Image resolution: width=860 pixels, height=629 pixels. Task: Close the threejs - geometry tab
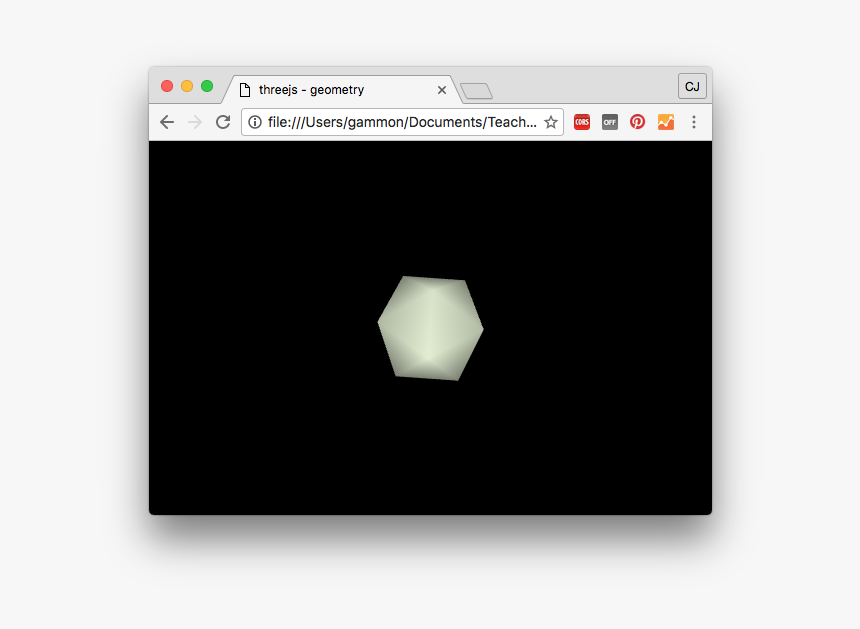pos(441,89)
